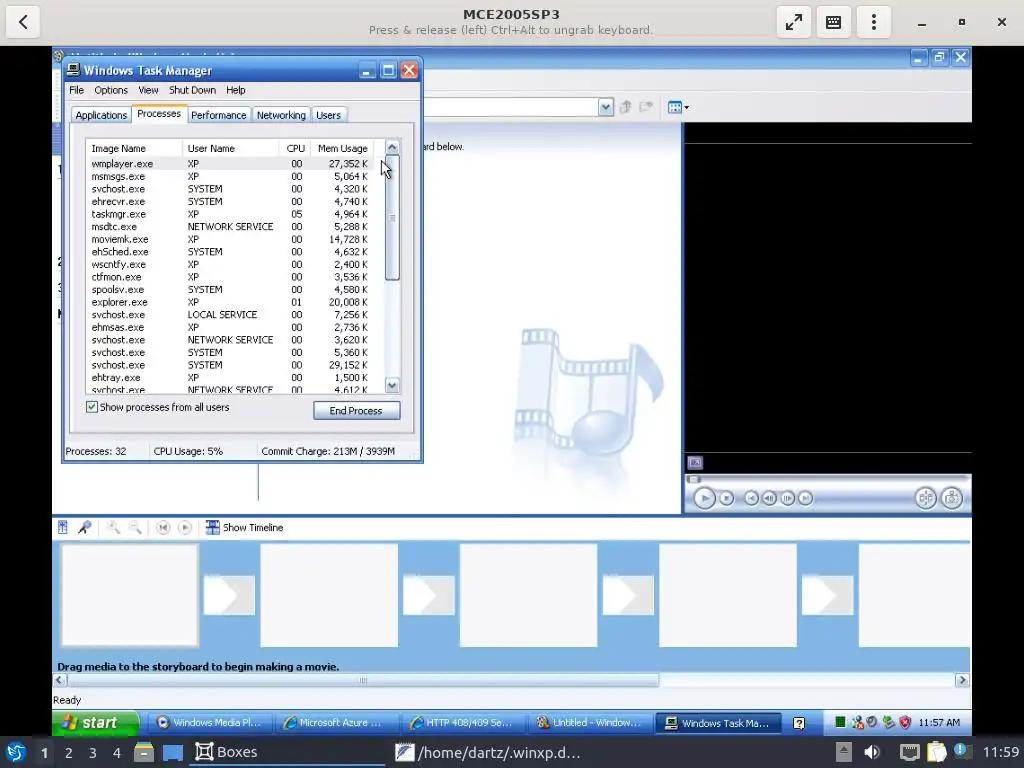Viewport: 1024px width, 768px height.
Task: Switch to Windows Media Player taskbar button
Action: point(209,722)
